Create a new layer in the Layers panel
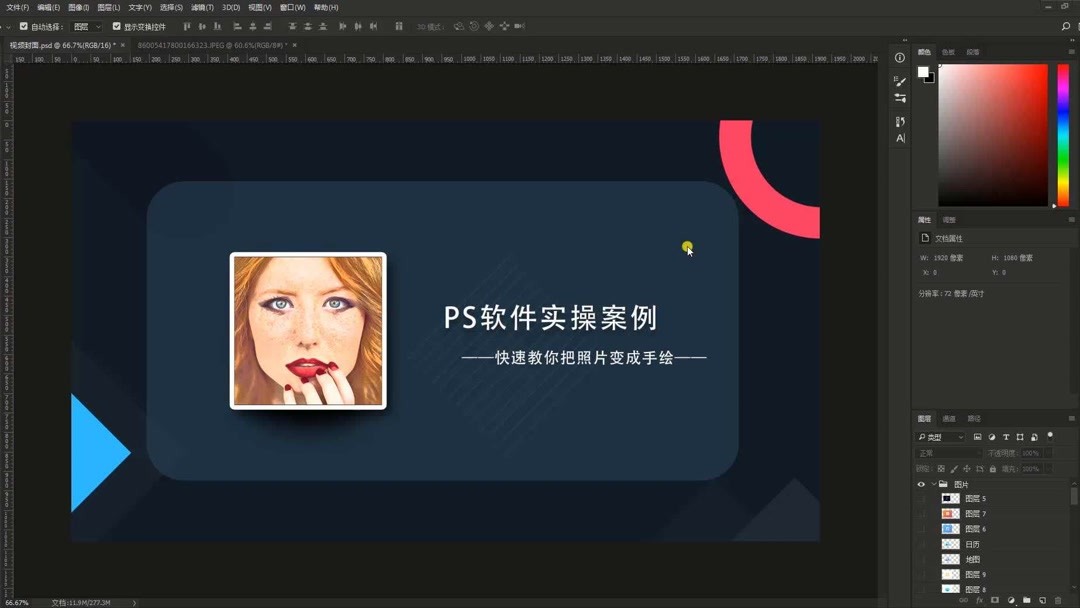 pyautogui.click(x=1043, y=600)
